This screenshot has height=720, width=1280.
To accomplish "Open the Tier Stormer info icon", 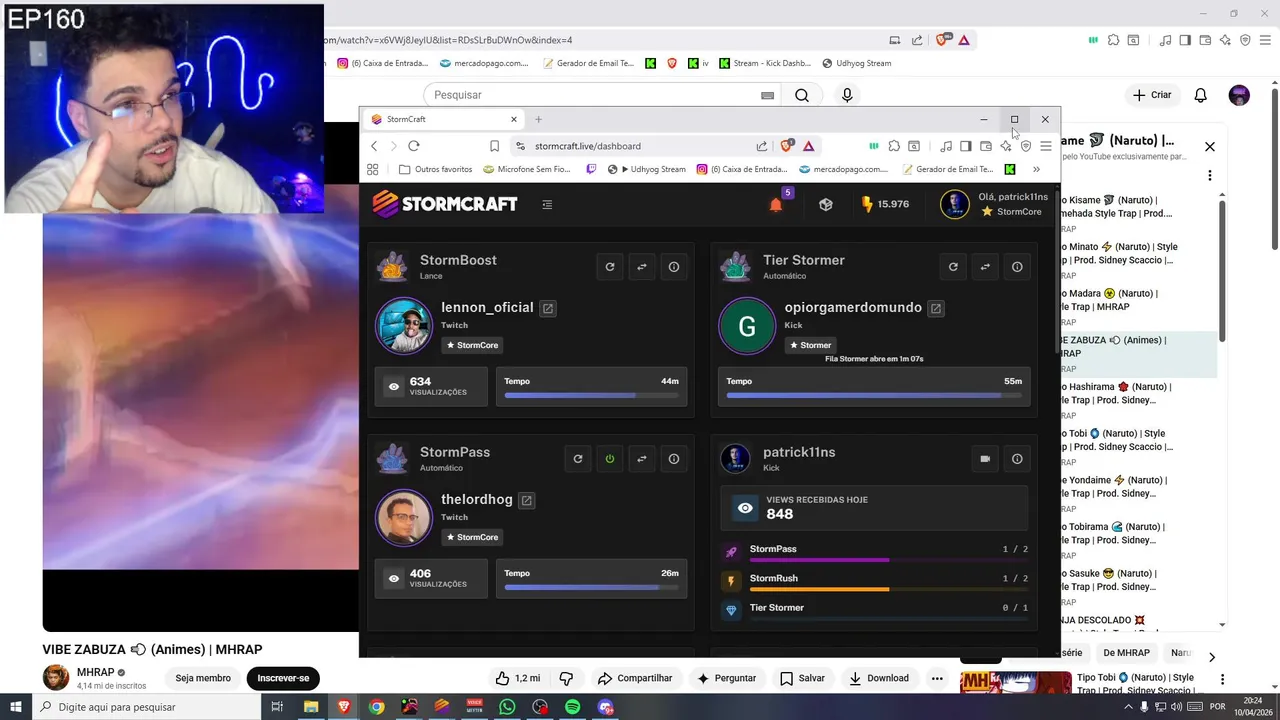I will pos(1017,267).
